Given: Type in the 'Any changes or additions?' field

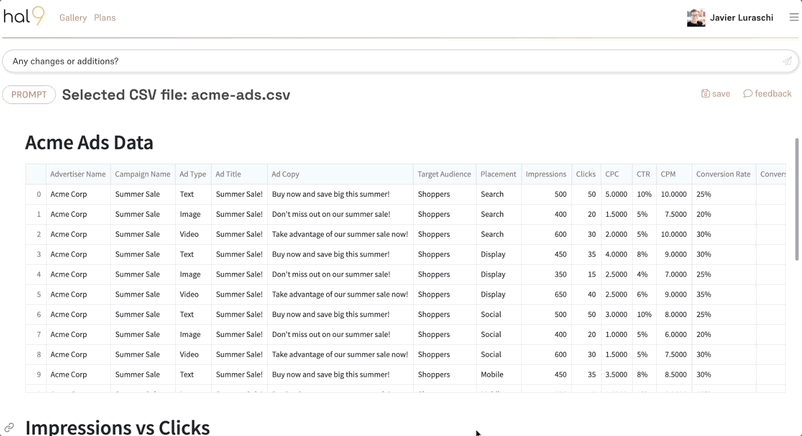Looking at the screenshot, I should 390,61.
